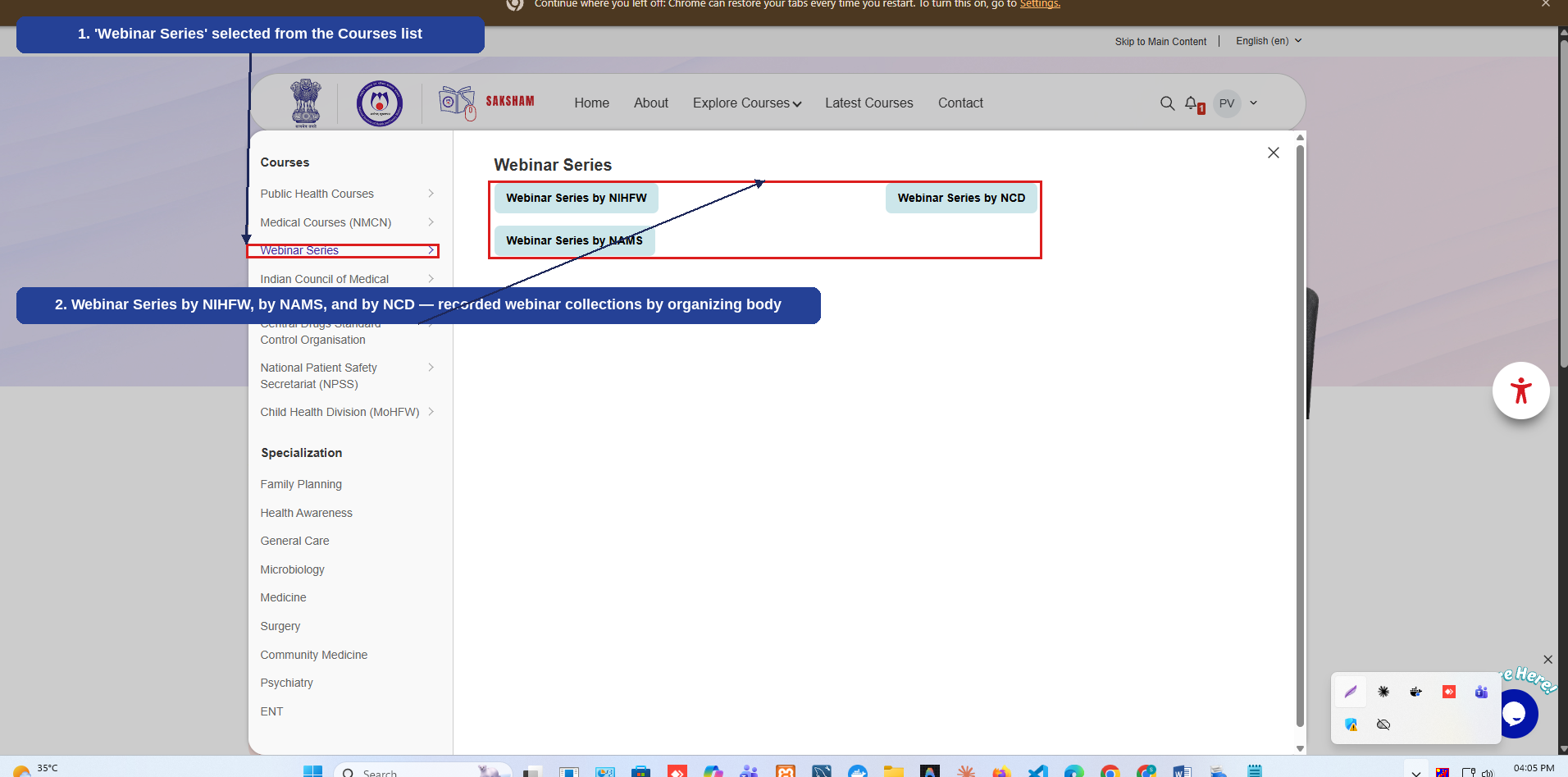Close the courses mega menu panel
1568x777 pixels.
click(1274, 153)
